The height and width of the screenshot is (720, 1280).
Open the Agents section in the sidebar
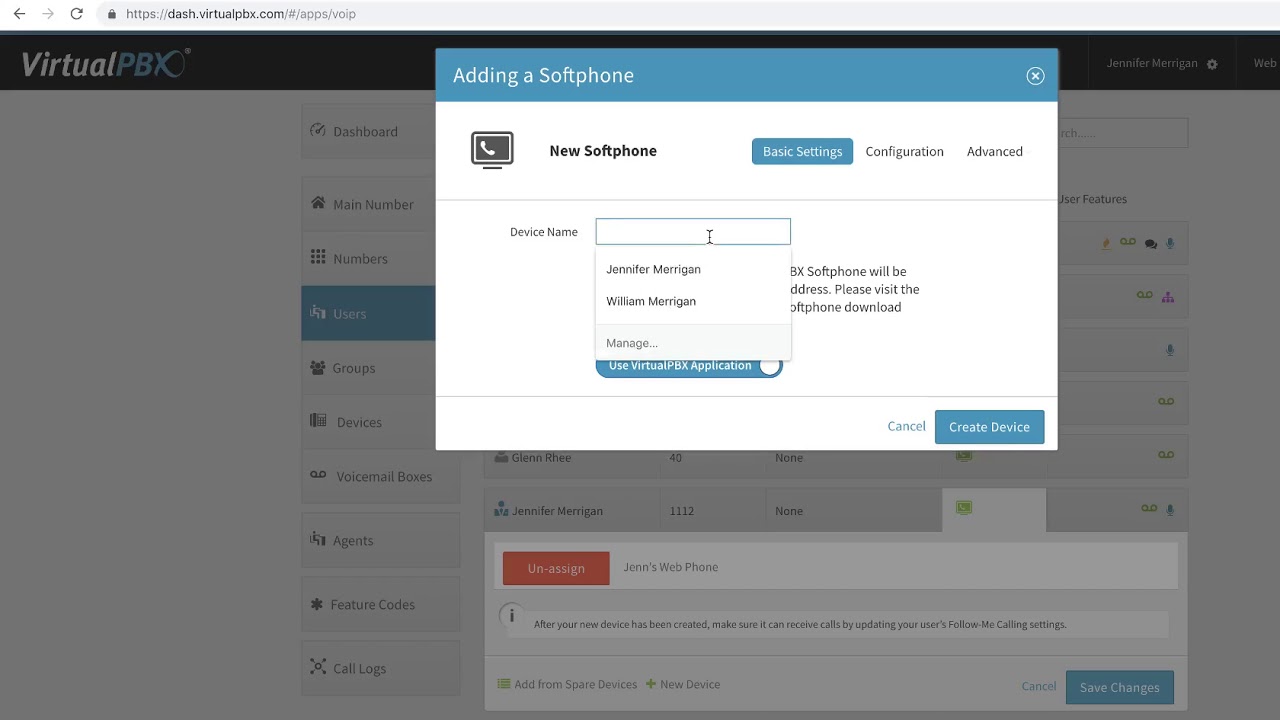381,540
